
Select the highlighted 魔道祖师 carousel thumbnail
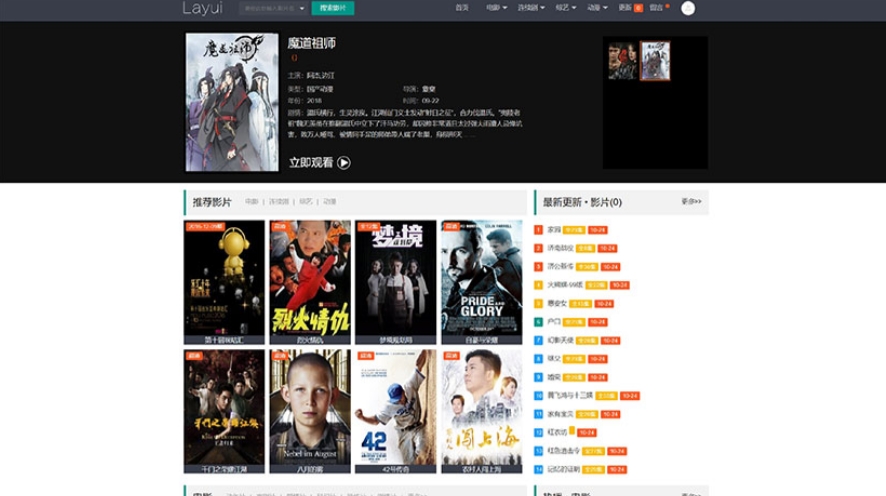pos(655,60)
